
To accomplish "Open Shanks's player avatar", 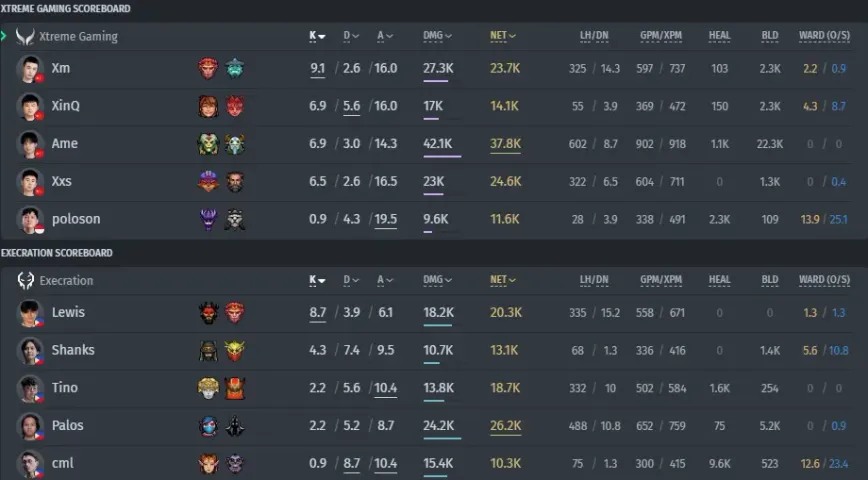I will (x=30, y=350).
